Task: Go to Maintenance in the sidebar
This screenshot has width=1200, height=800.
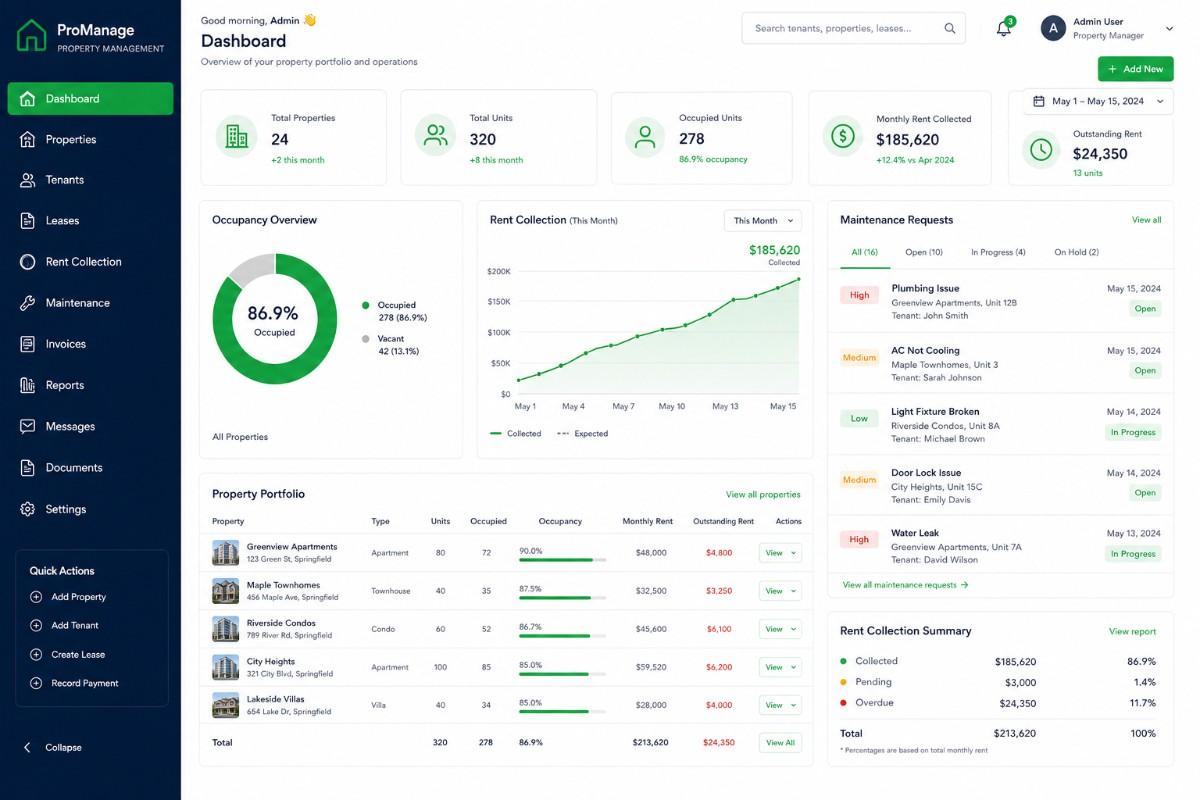Action: [x=90, y=303]
